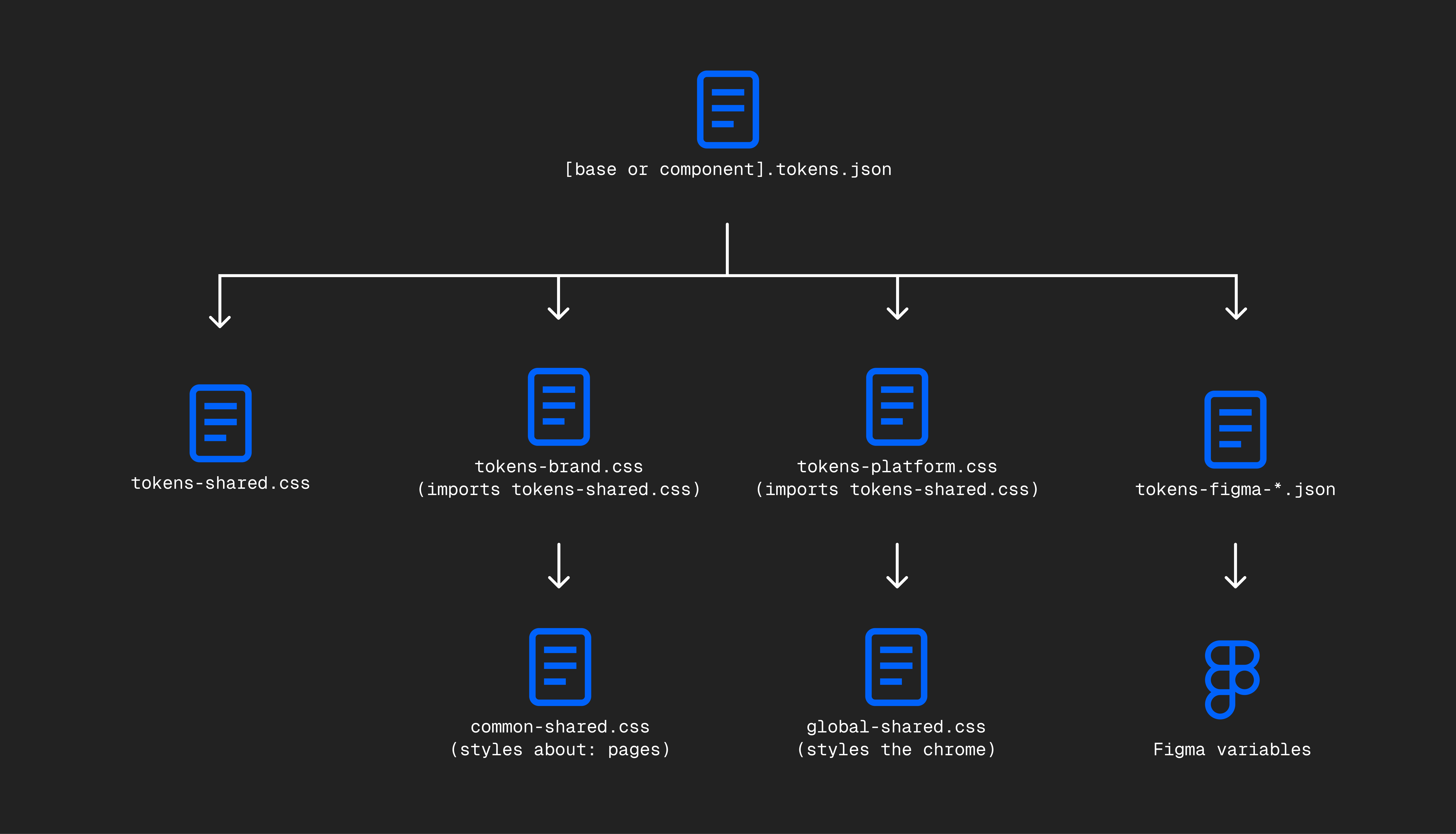Click the 'tokens-figma-*.json' label
The image size is (1456, 834).
[1235, 490]
